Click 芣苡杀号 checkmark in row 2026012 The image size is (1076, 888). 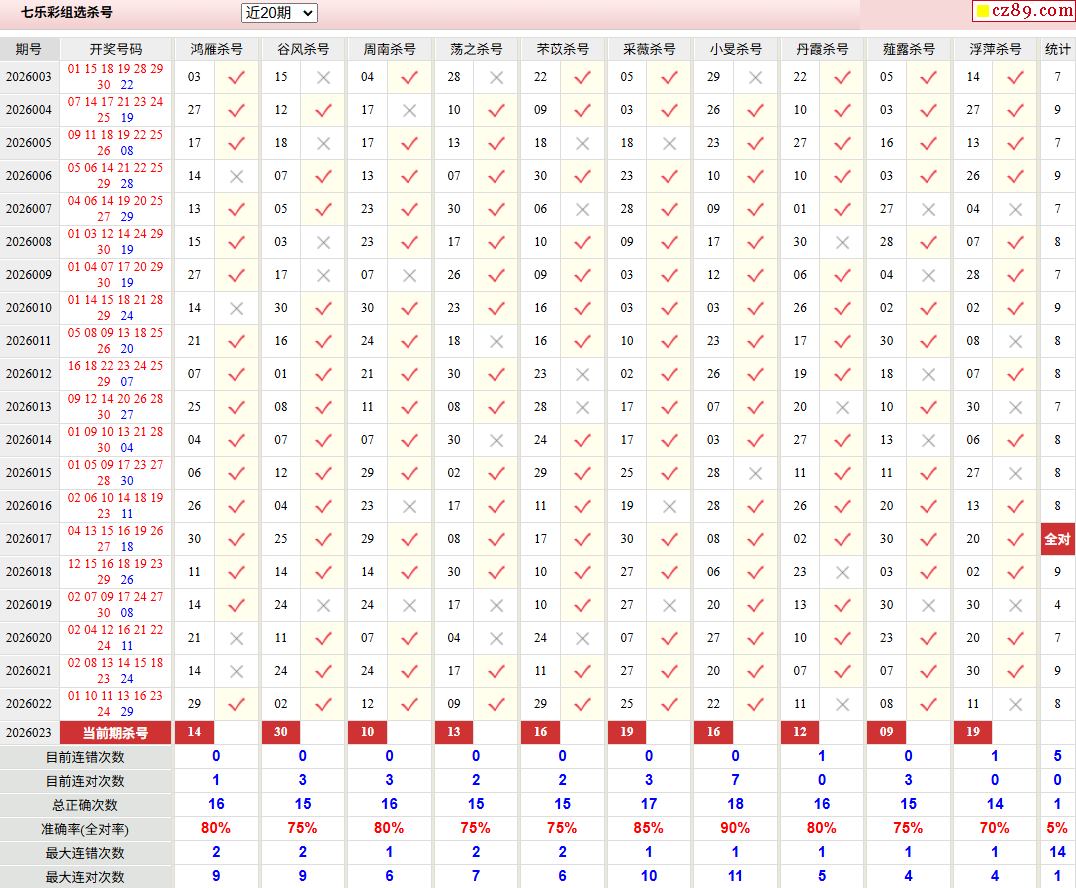click(582, 374)
